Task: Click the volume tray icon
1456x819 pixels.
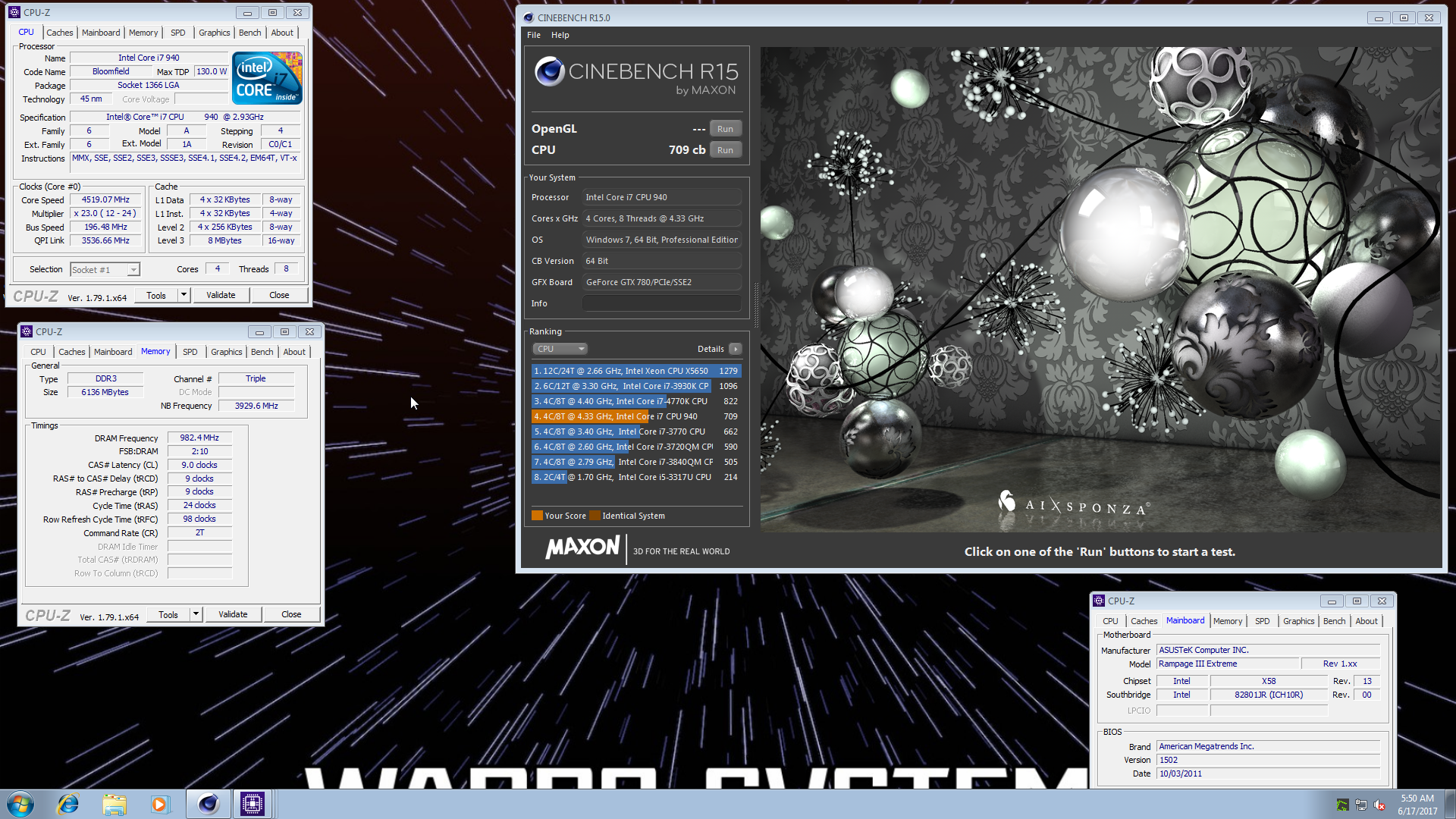Action: (1379, 805)
